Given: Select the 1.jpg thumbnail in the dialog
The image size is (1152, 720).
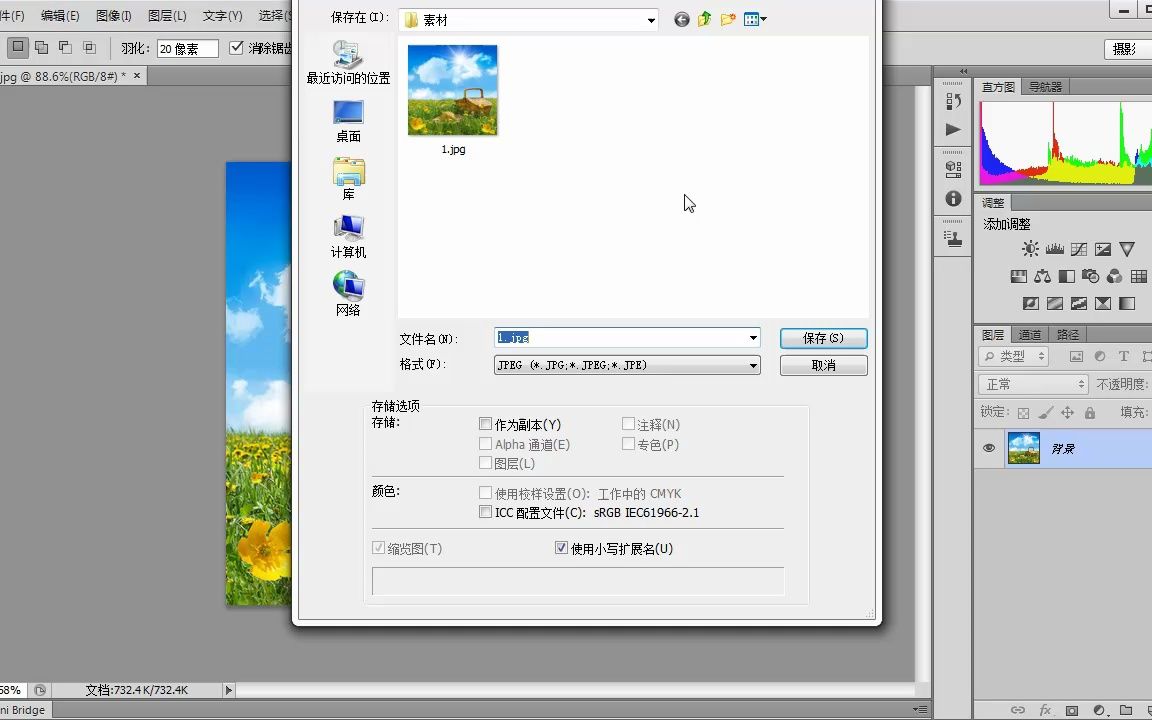Looking at the screenshot, I should click(452, 89).
